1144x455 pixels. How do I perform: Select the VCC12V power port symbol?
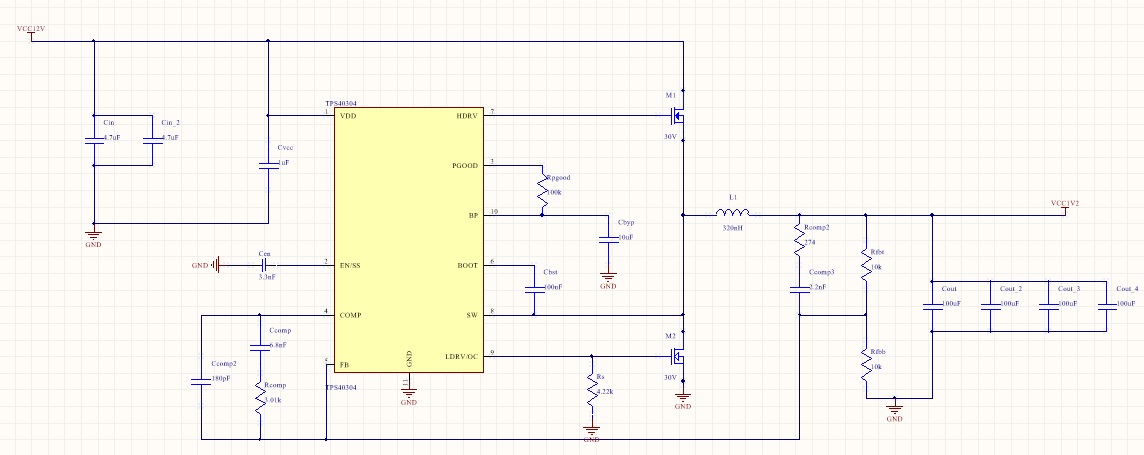(31, 34)
